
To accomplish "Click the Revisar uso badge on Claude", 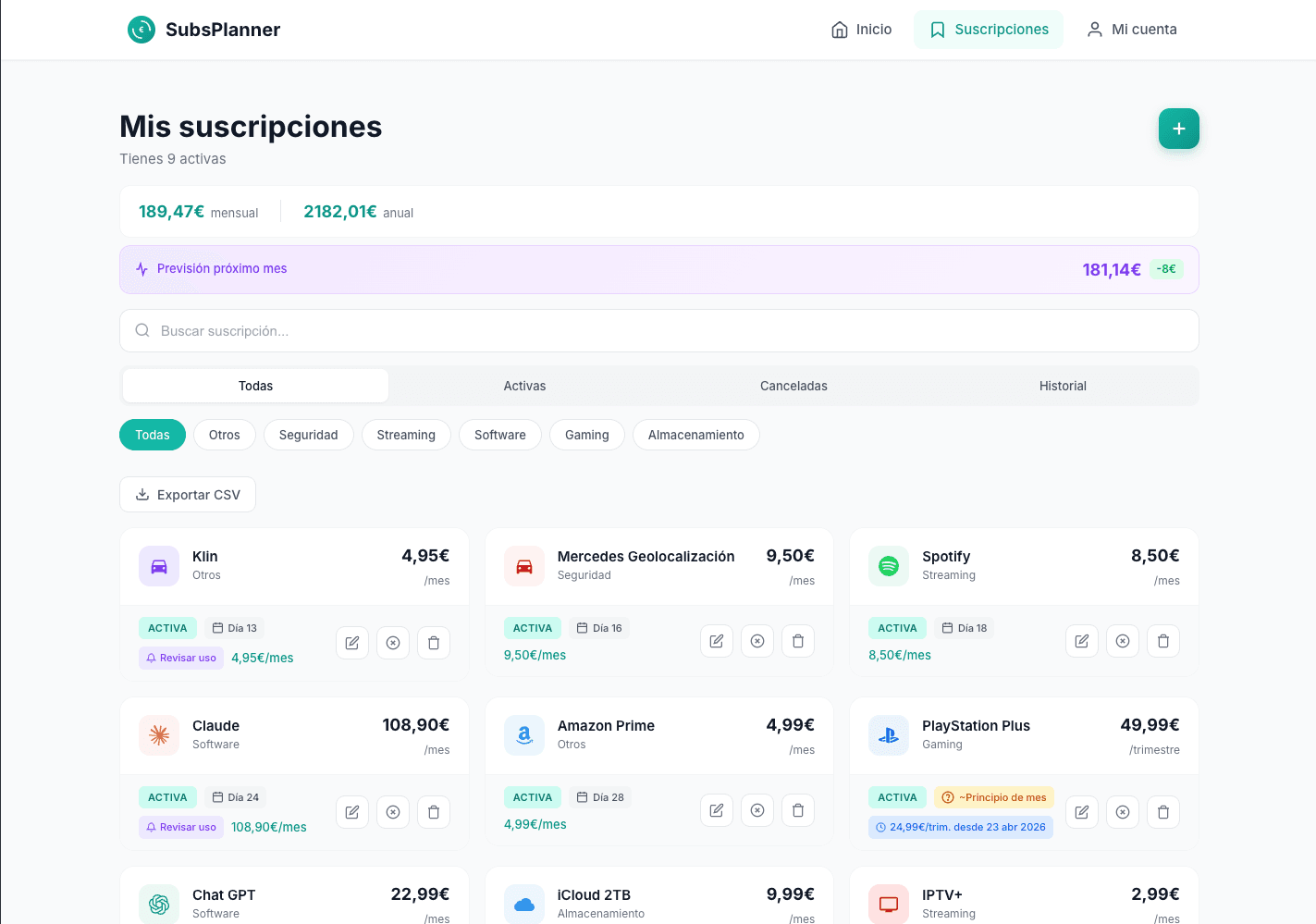I will [x=181, y=827].
